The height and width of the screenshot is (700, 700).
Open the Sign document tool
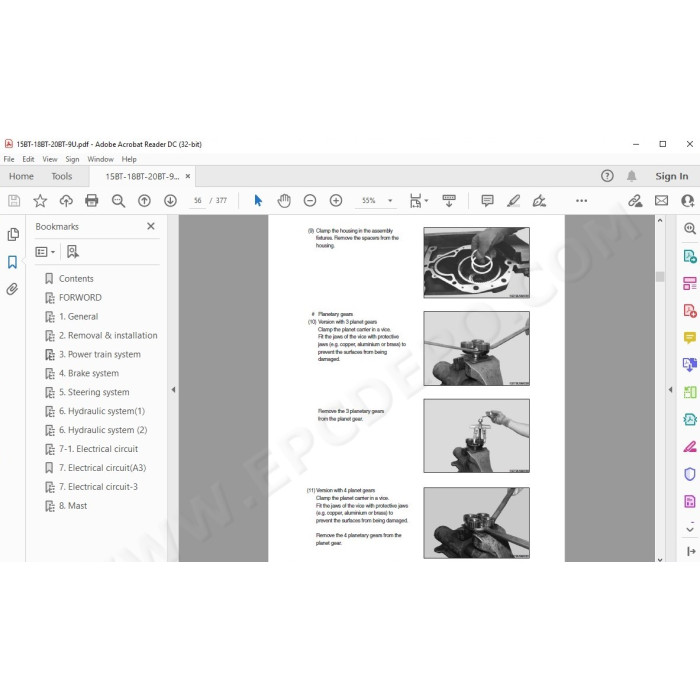[x=539, y=201]
